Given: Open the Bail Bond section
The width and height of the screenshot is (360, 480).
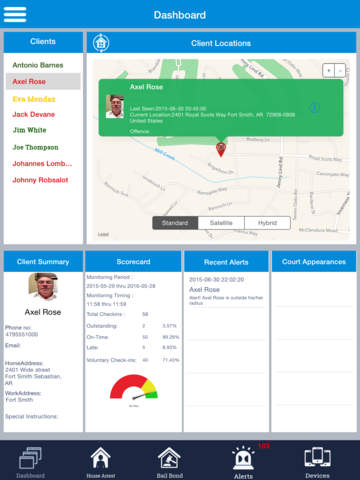Looking at the screenshot, I should click(169, 462).
